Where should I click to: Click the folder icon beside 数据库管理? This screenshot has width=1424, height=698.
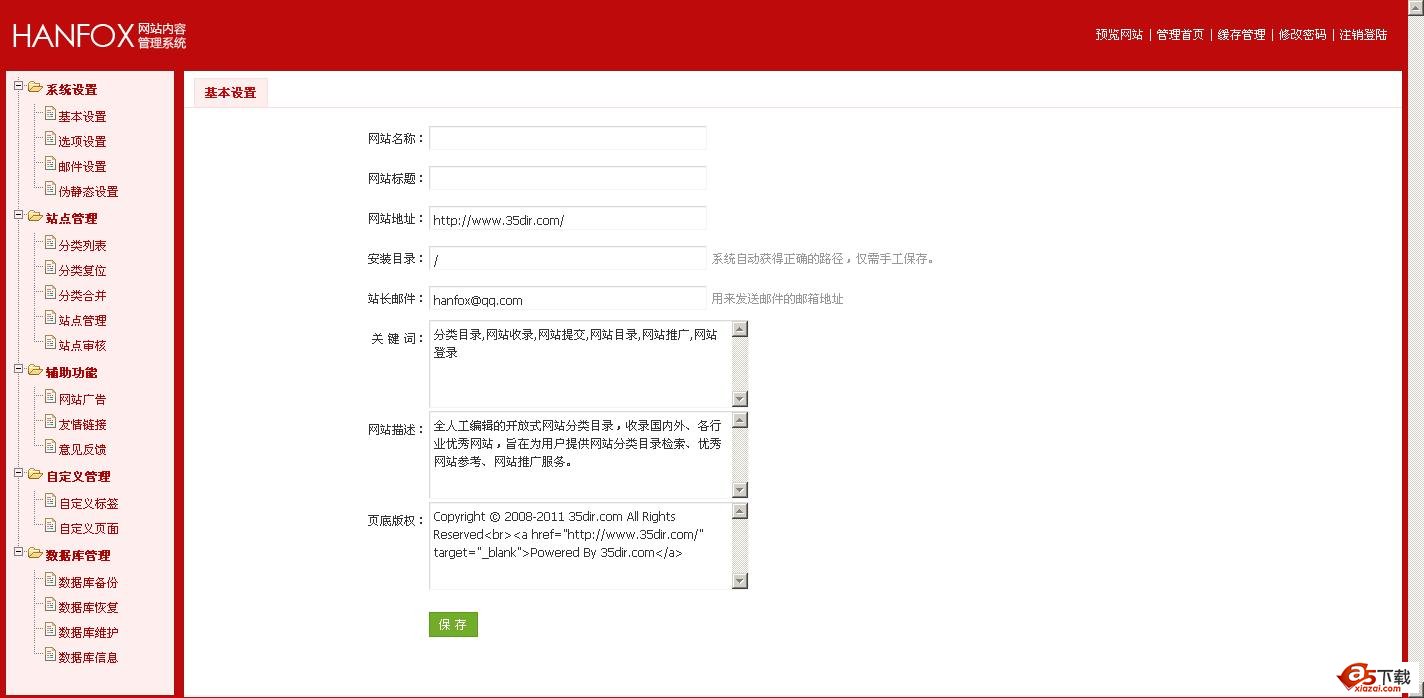pyautogui.click(x=35, y=553)
